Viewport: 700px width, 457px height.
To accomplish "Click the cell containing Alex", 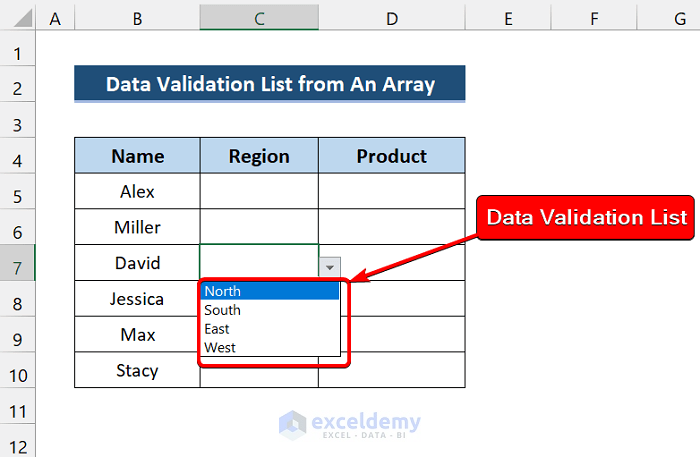I will point(137,191).
